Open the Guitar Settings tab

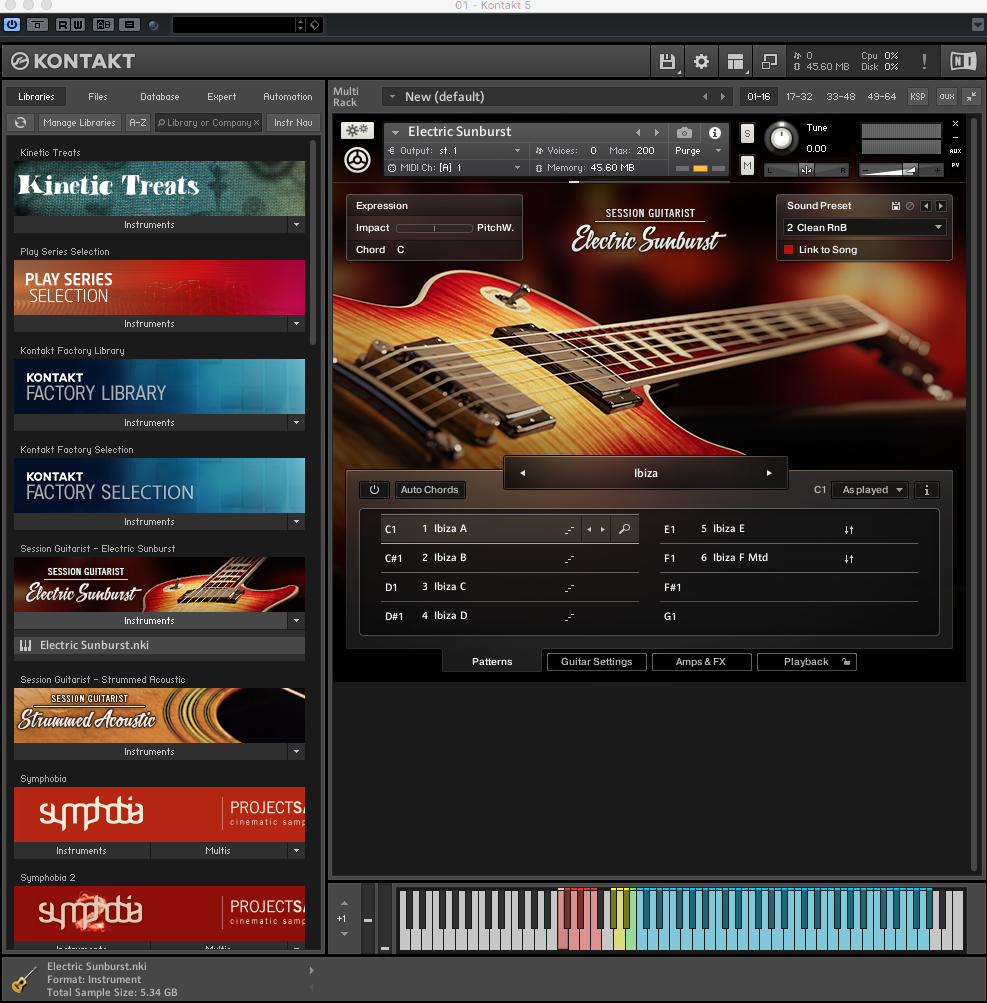point(596,662)
